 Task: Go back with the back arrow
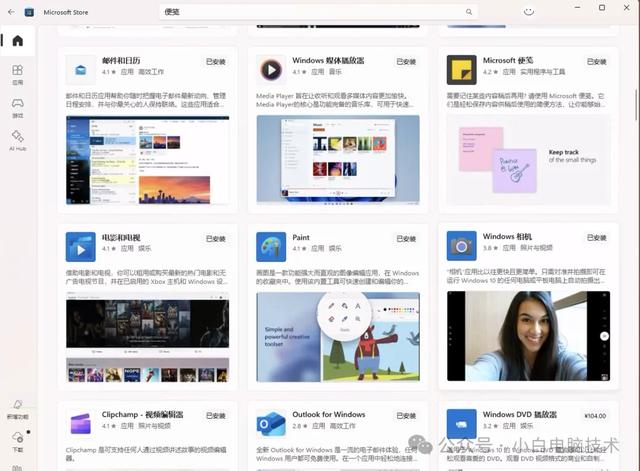(11, 12)
